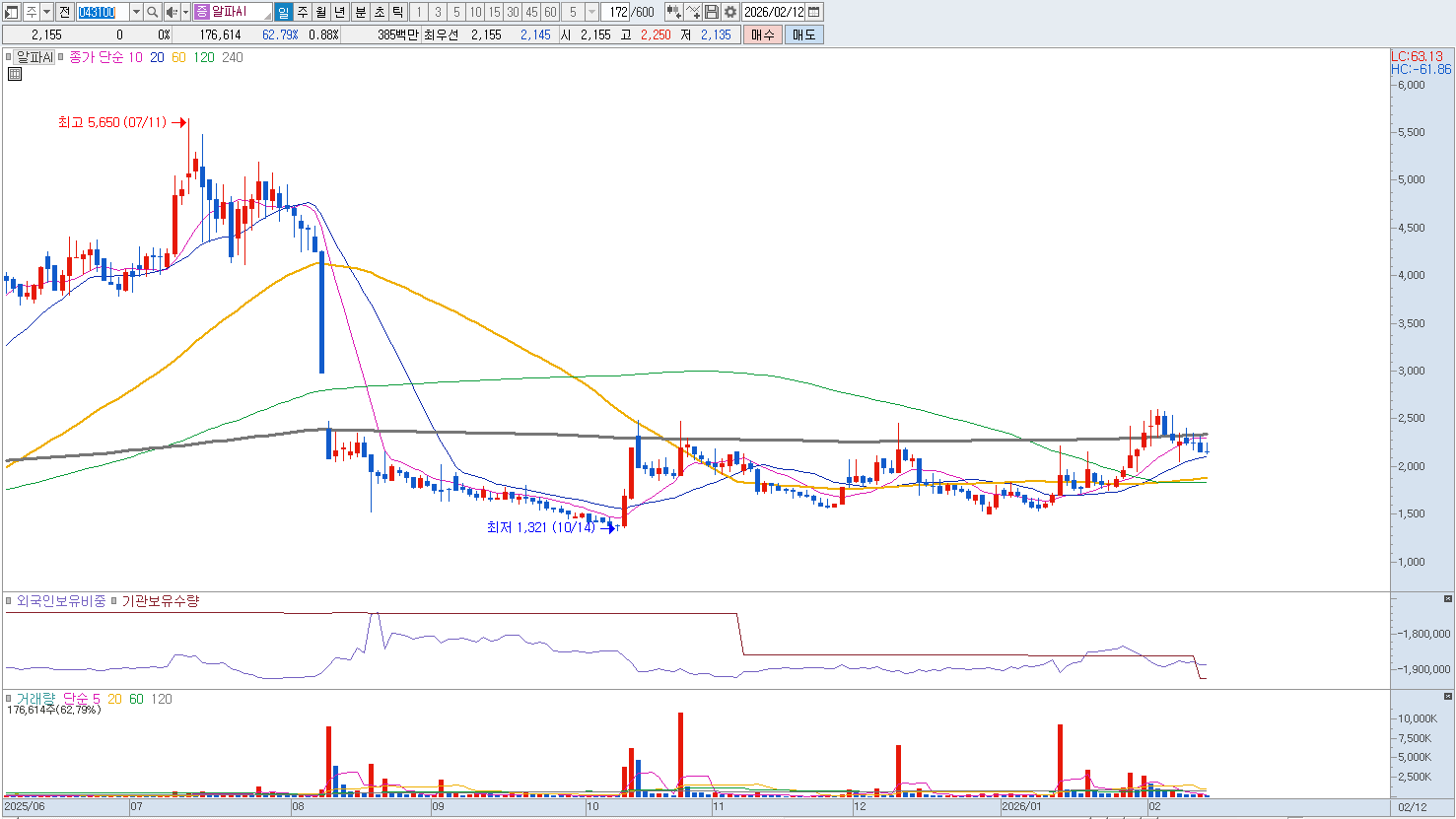The image size is (1456, 819).
Task: Toggle the 거래량 volume indicator marker
Action: pos(10,699)
